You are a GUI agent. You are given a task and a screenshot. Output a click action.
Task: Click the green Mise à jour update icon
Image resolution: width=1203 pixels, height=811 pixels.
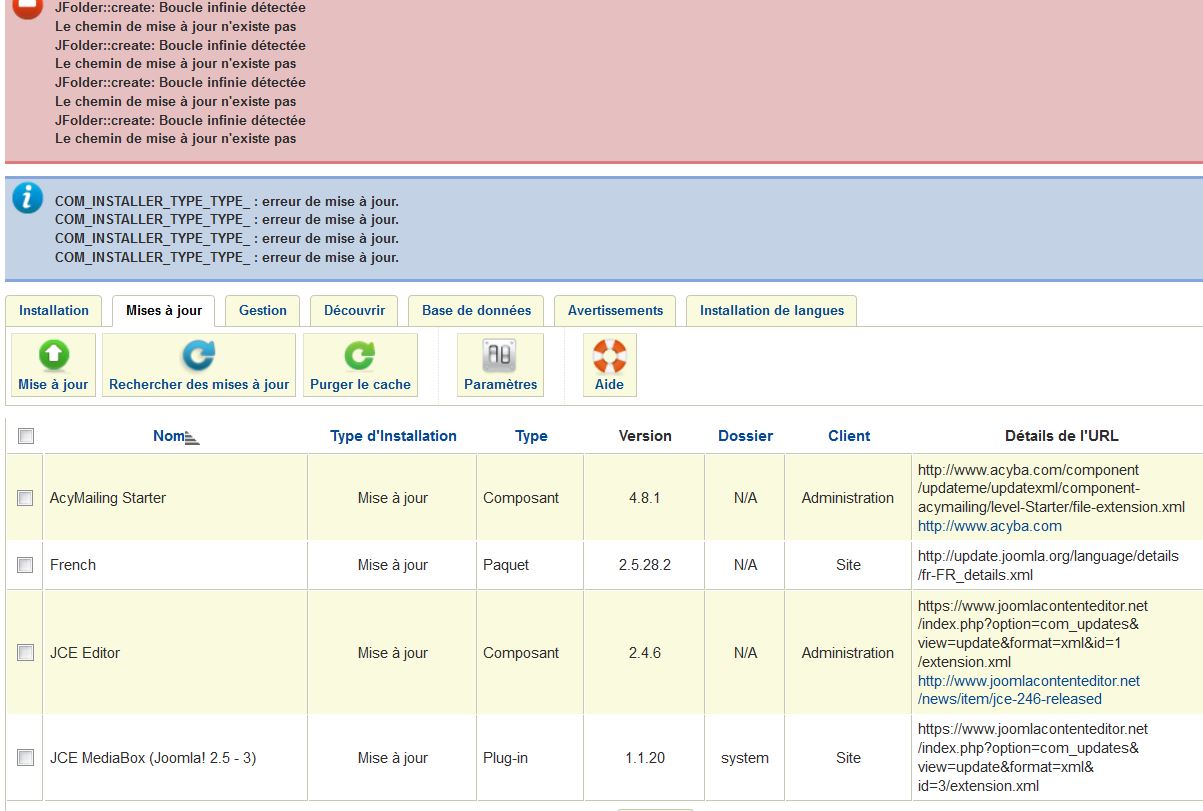pos(53,356)
